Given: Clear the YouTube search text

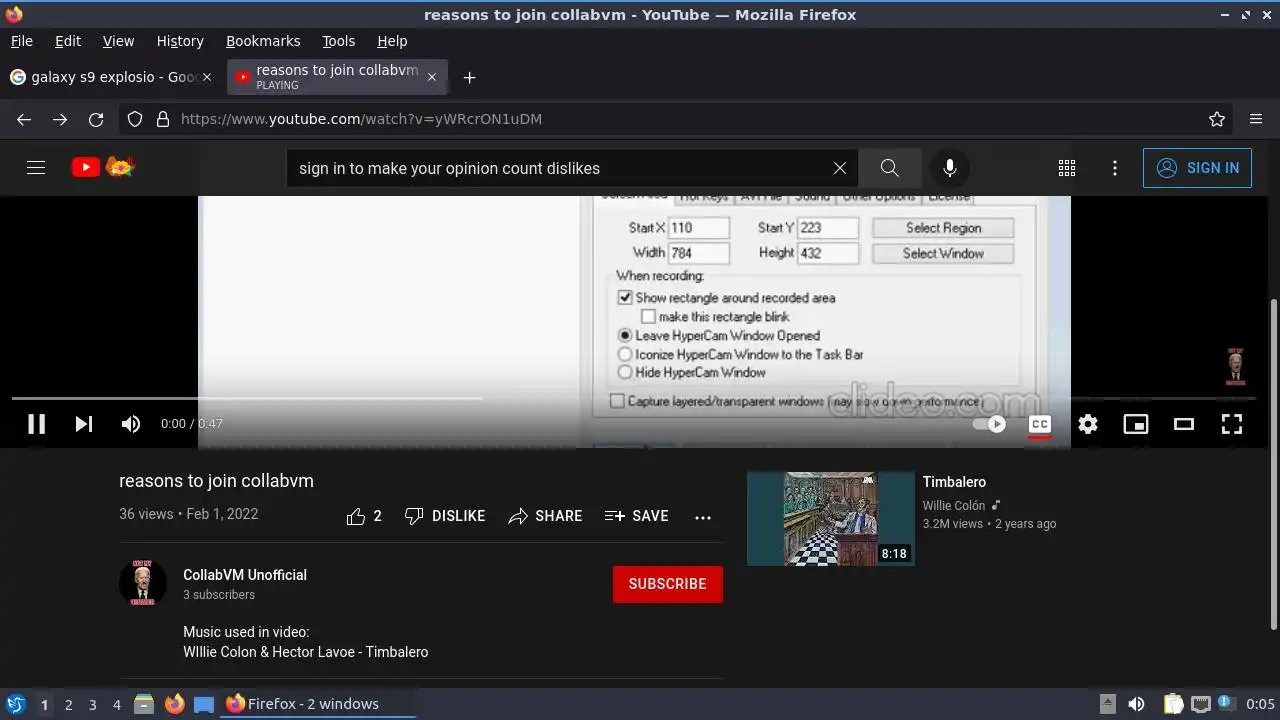Looking at the screenshot, I should click(x=840, y=168).
